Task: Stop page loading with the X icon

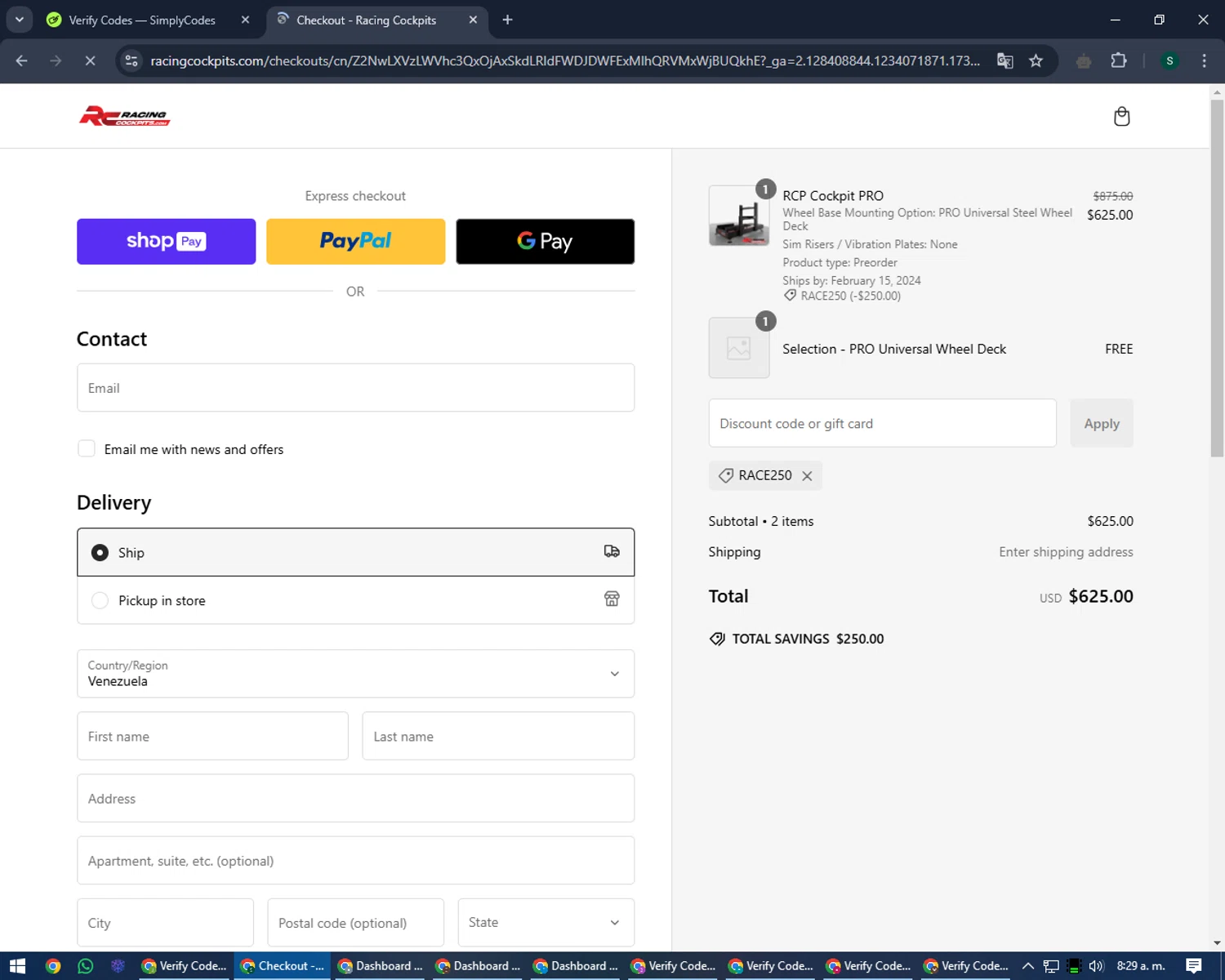Action: 90,60
